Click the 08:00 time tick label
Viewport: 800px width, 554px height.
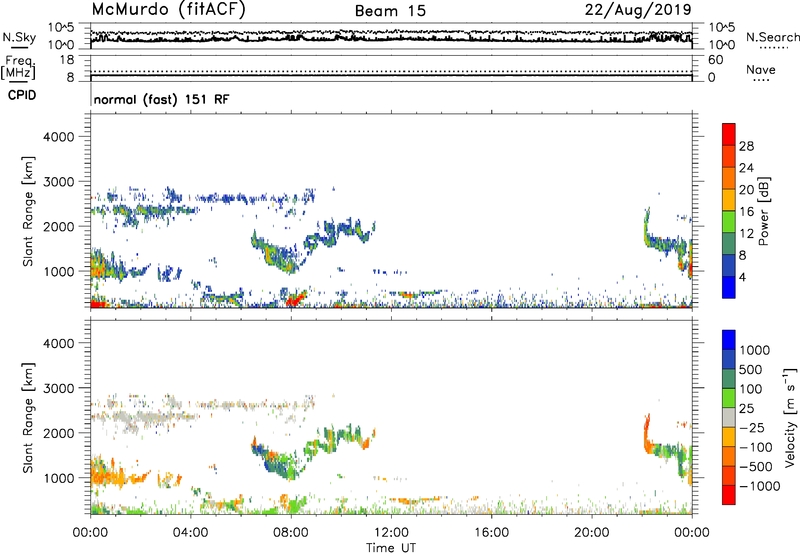pos(291,533)
